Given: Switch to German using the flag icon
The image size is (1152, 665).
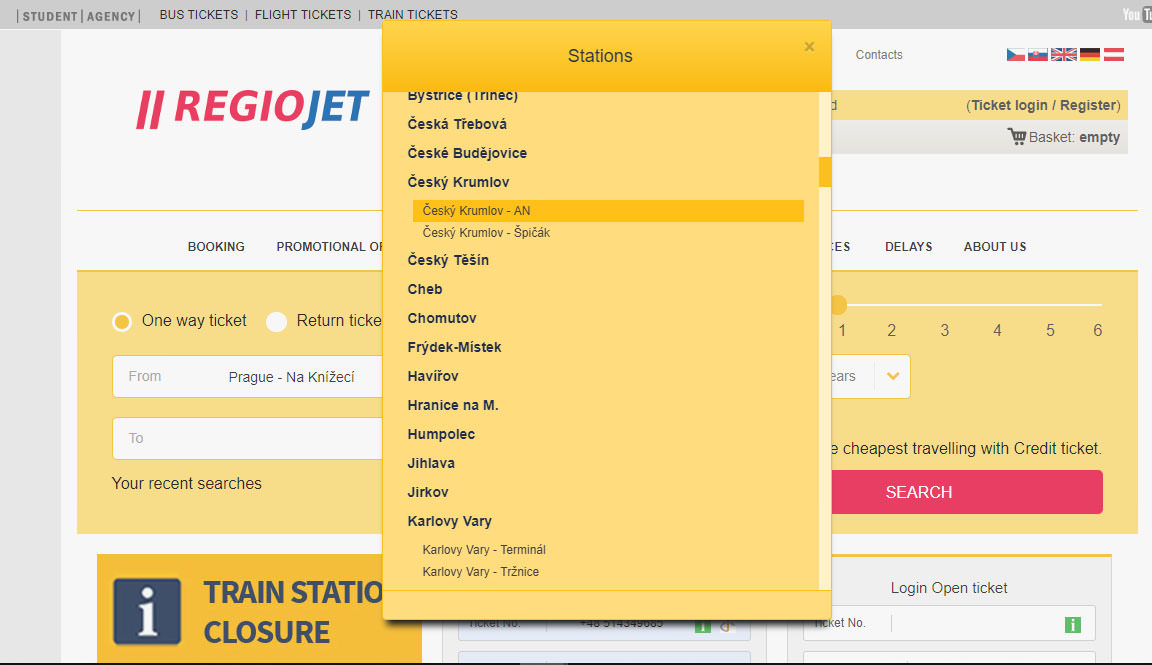Looking at the screenshot, I should (1089, 55).
